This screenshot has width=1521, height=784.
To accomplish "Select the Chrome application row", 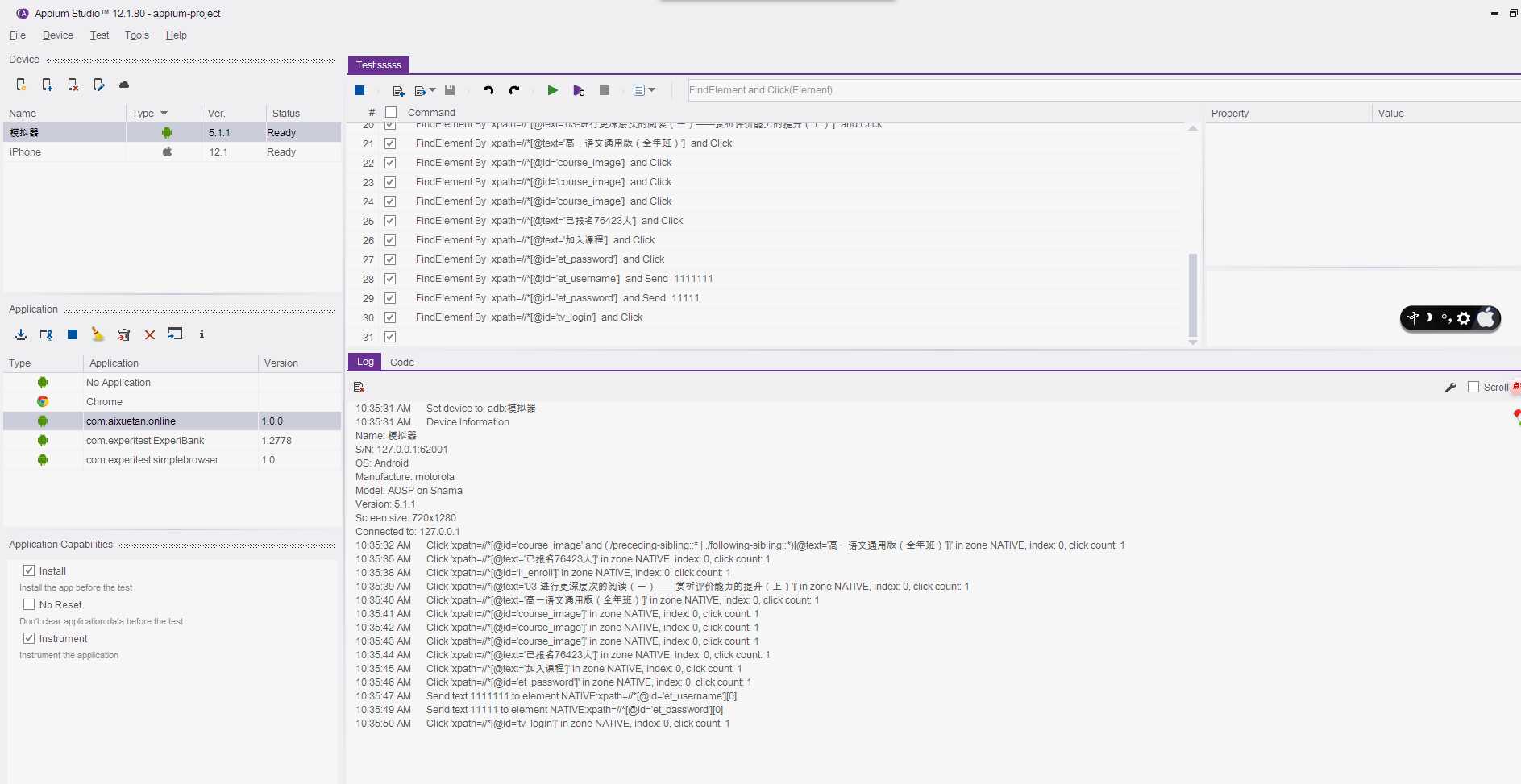I will [x=172, y=402].
